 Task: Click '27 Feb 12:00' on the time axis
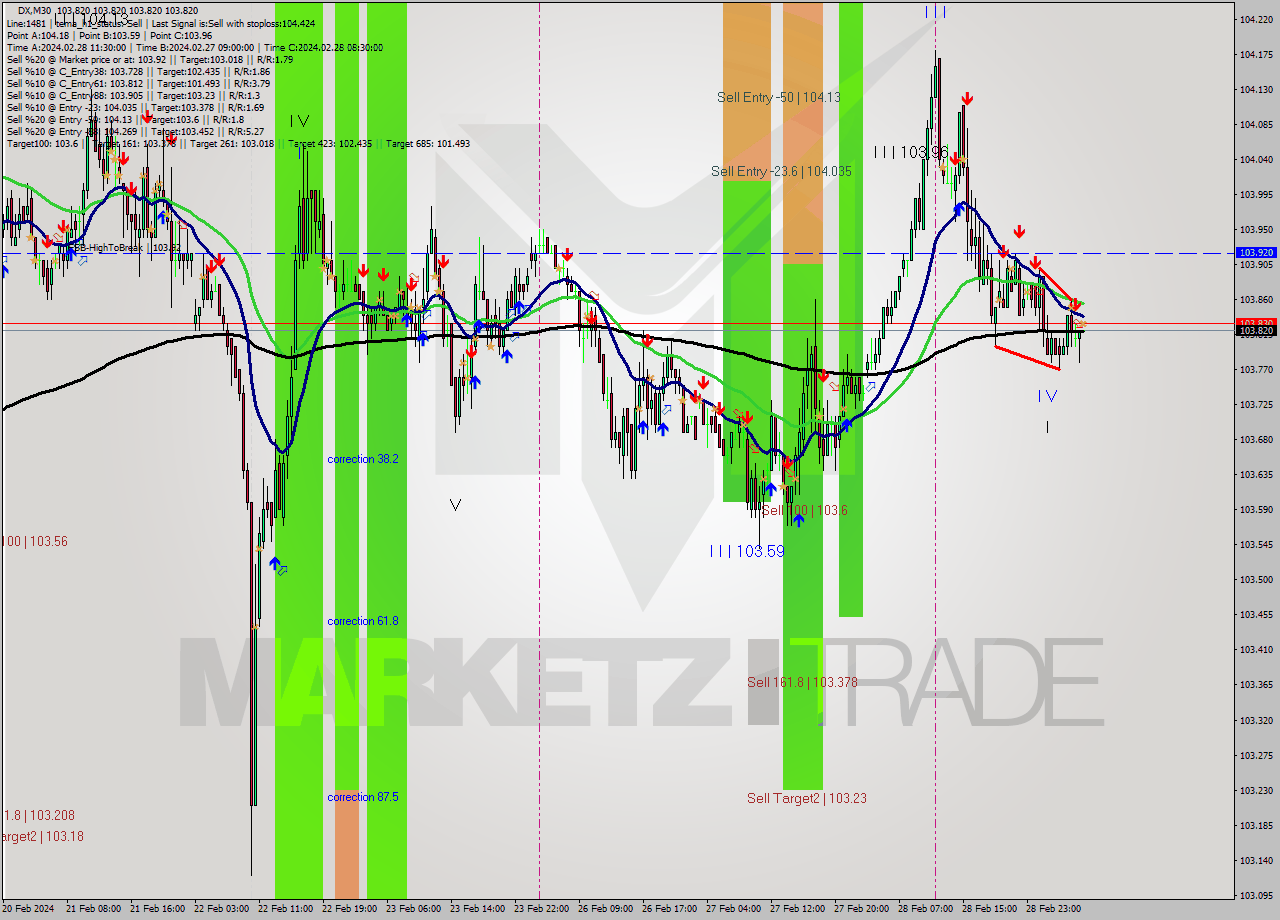[798, 909]
